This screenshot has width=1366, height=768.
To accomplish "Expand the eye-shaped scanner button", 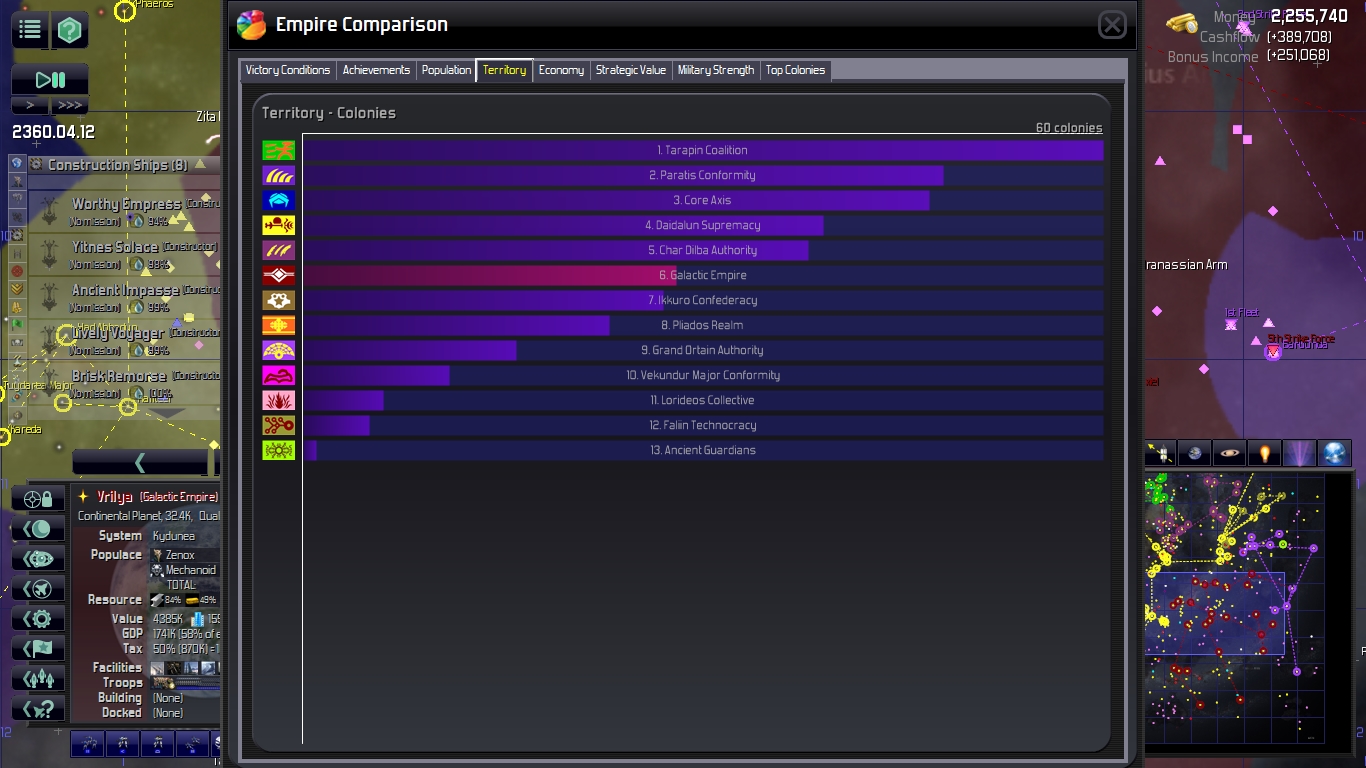I will pos(39,559).
